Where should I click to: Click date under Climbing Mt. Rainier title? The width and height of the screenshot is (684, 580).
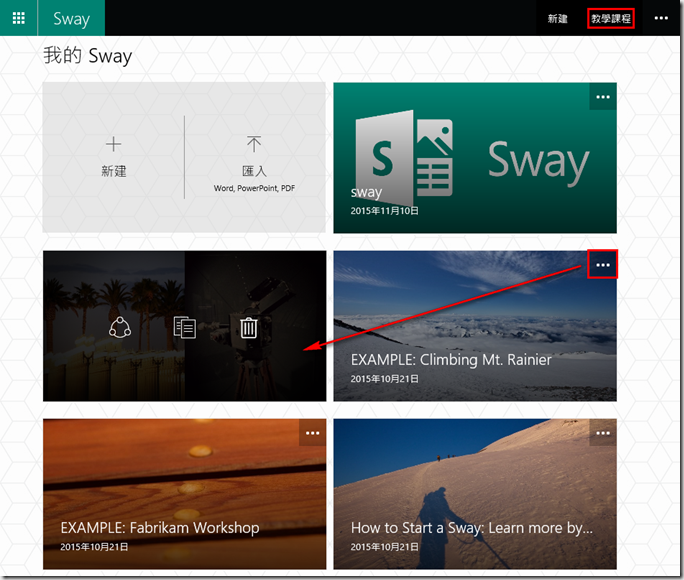tap(384, 379)
